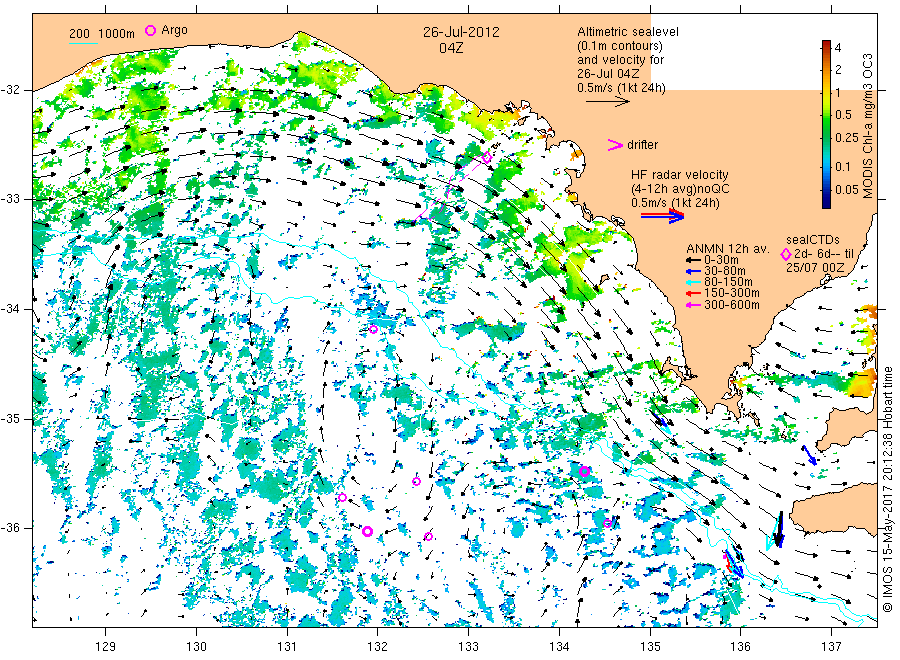Click the -36 latitude axis label
Screen dimensions: 900x660
click(10, 528)
